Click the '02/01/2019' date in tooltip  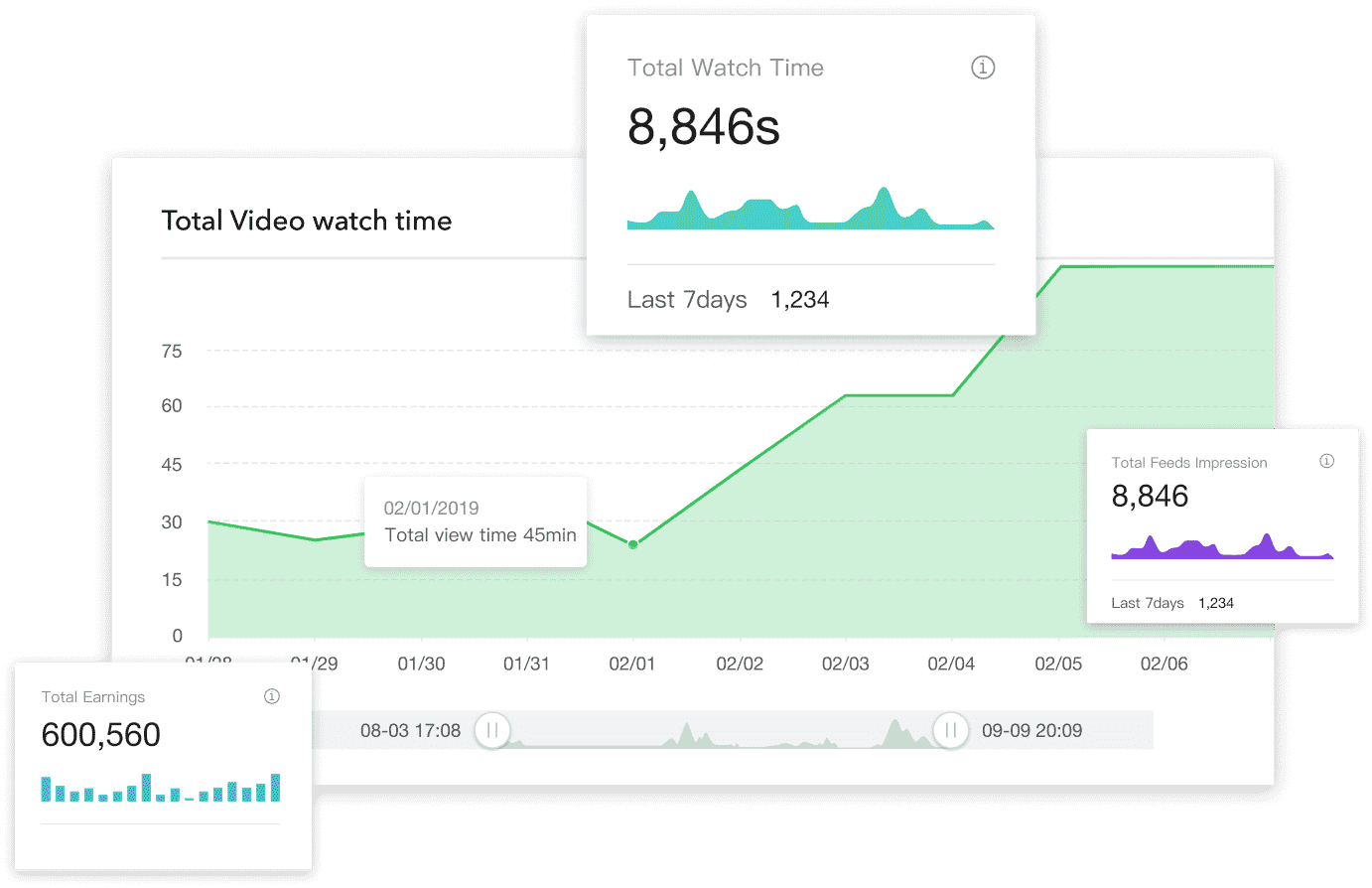[432, 509]
